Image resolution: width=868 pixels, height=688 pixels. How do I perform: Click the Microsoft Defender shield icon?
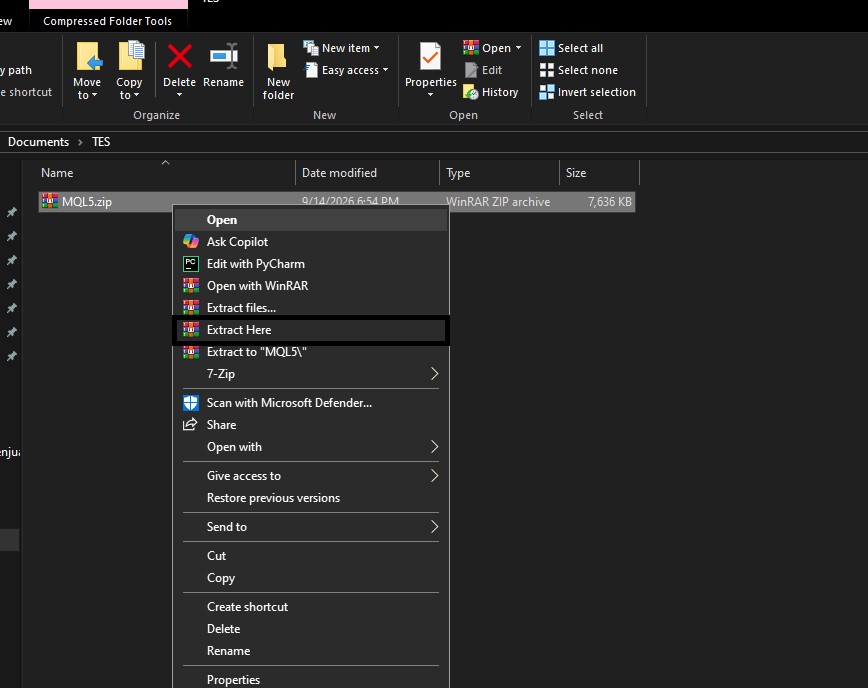pos(191,402)
